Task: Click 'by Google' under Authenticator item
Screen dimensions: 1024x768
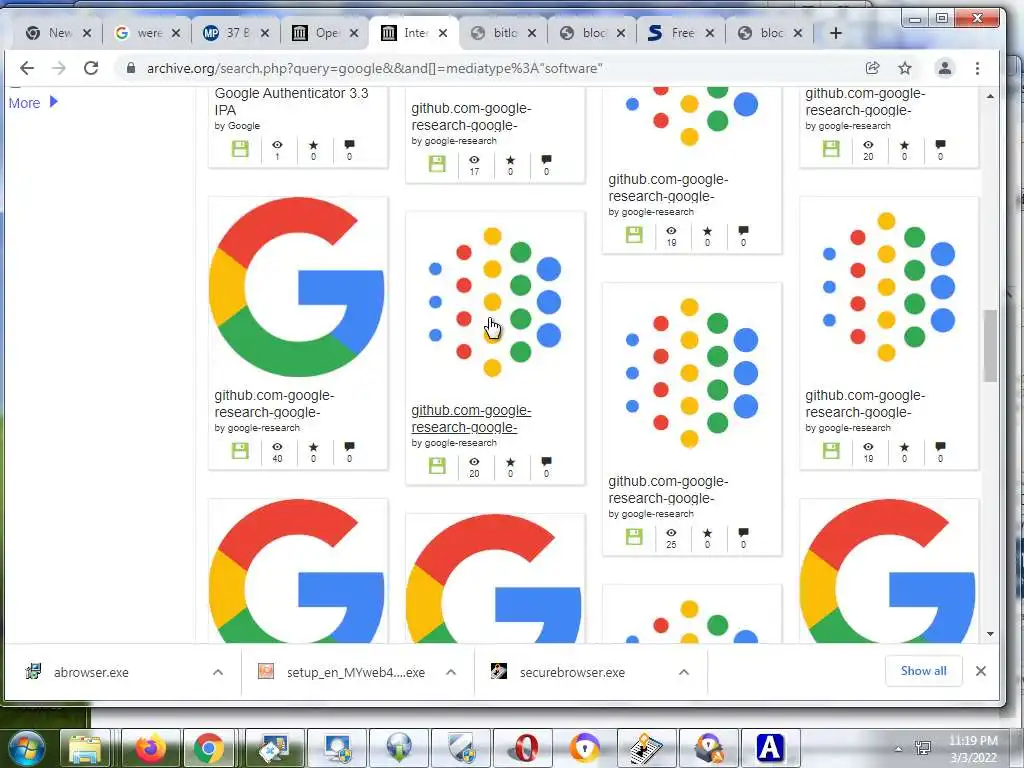Action: pyautogui.click(x=237, y=125)
